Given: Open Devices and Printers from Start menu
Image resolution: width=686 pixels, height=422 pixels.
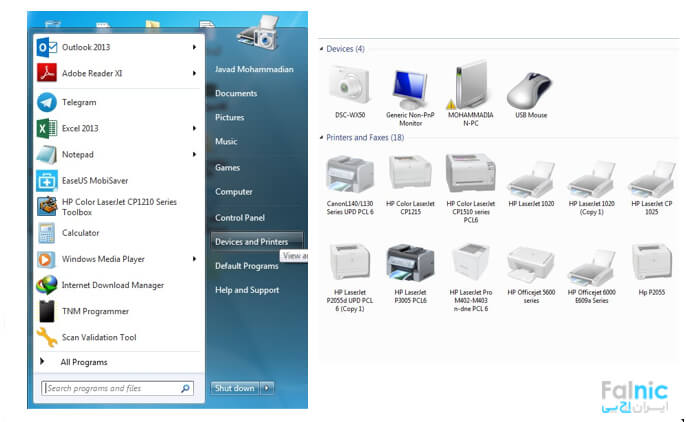Looking at the screenshot, I should [251, 242].
